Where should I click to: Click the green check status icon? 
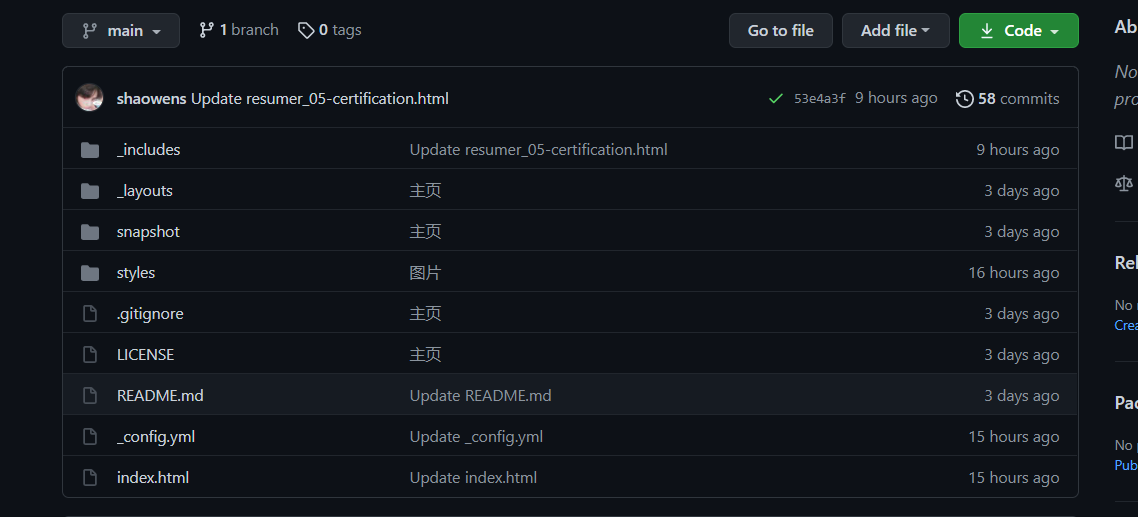pos(775,99)
